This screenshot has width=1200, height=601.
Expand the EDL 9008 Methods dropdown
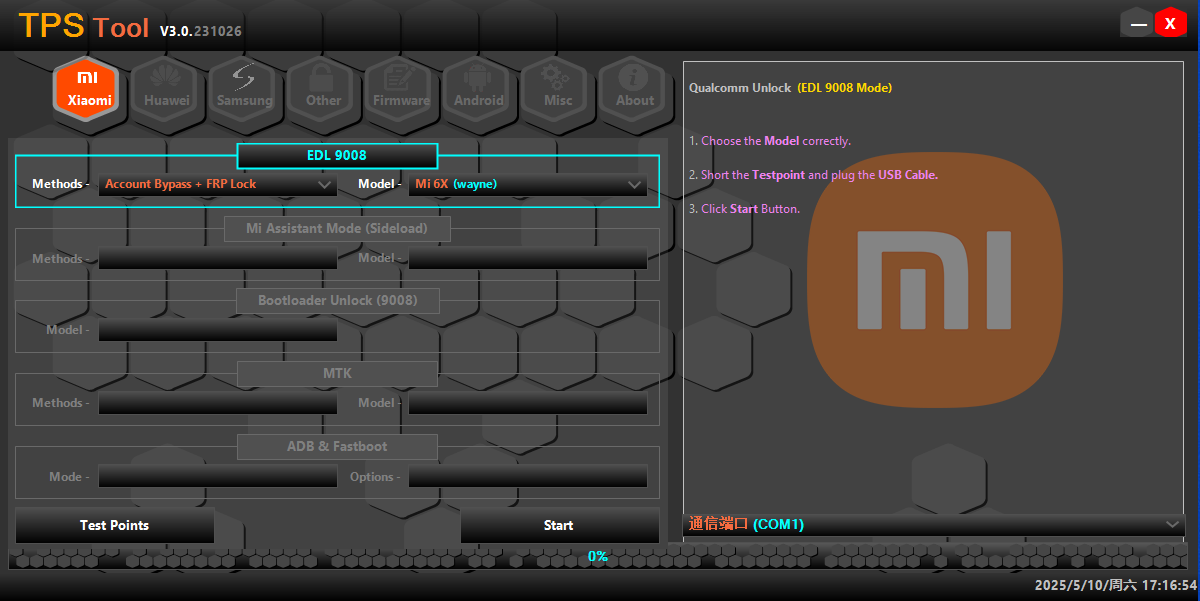tap(218, 184)
